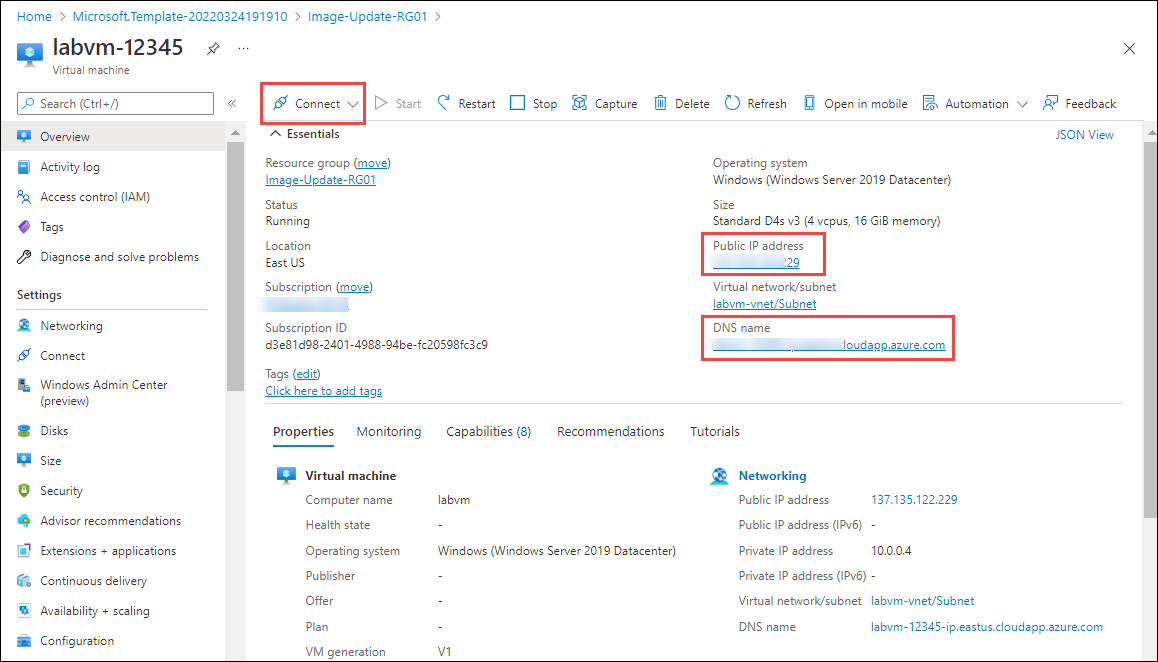Click the Automation icon in the toolbar
The width and height of the screenshot is (1158, 662).
click(930, 103)
